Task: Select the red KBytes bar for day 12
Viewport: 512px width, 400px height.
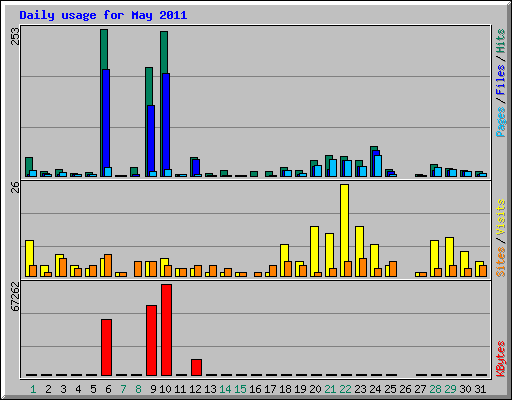Action: click(196, 367)
